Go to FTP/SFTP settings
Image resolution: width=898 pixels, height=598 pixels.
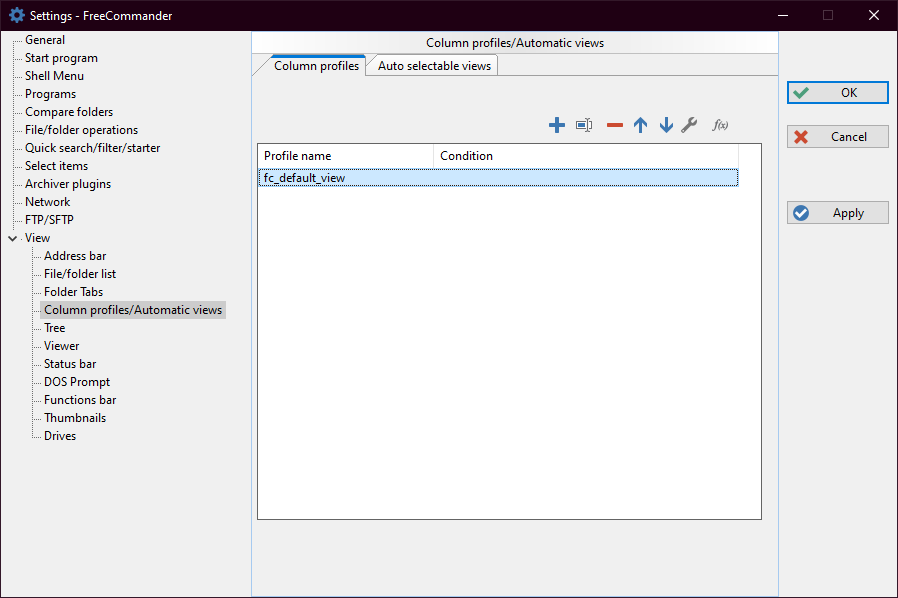(49, 220)
